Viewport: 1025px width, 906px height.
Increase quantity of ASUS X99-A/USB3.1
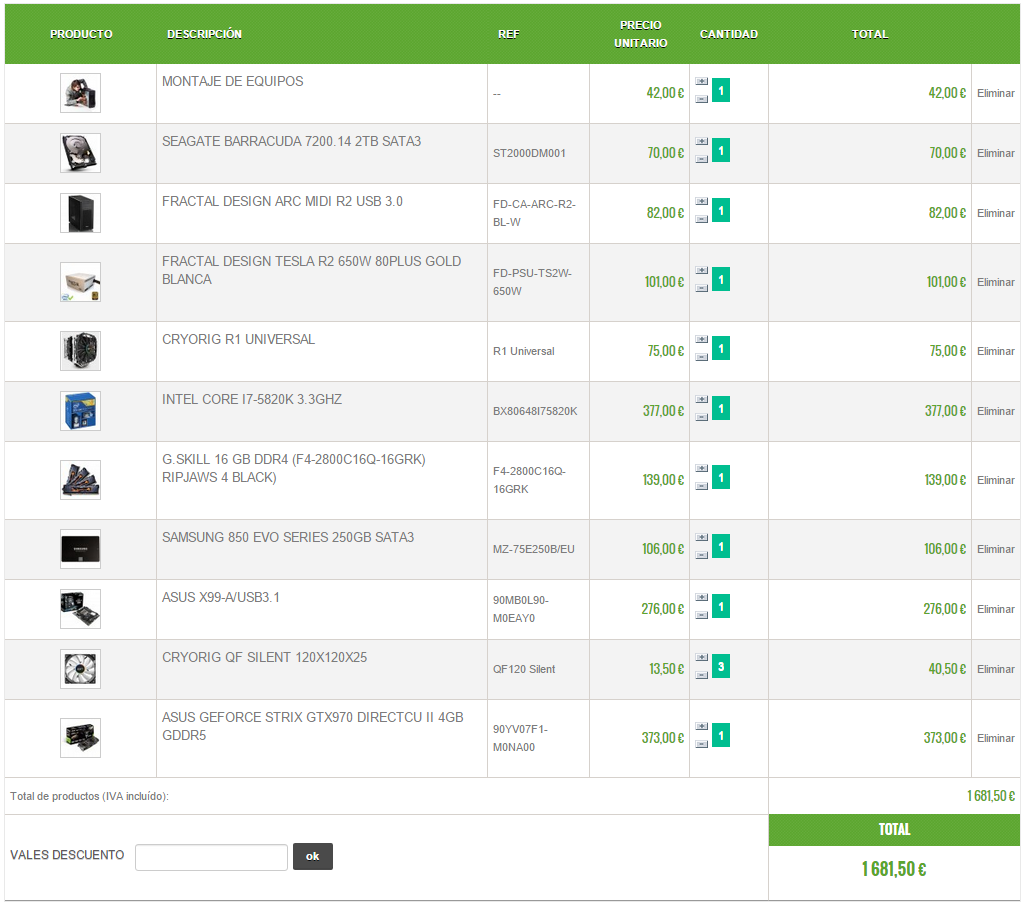pos(701,598)
